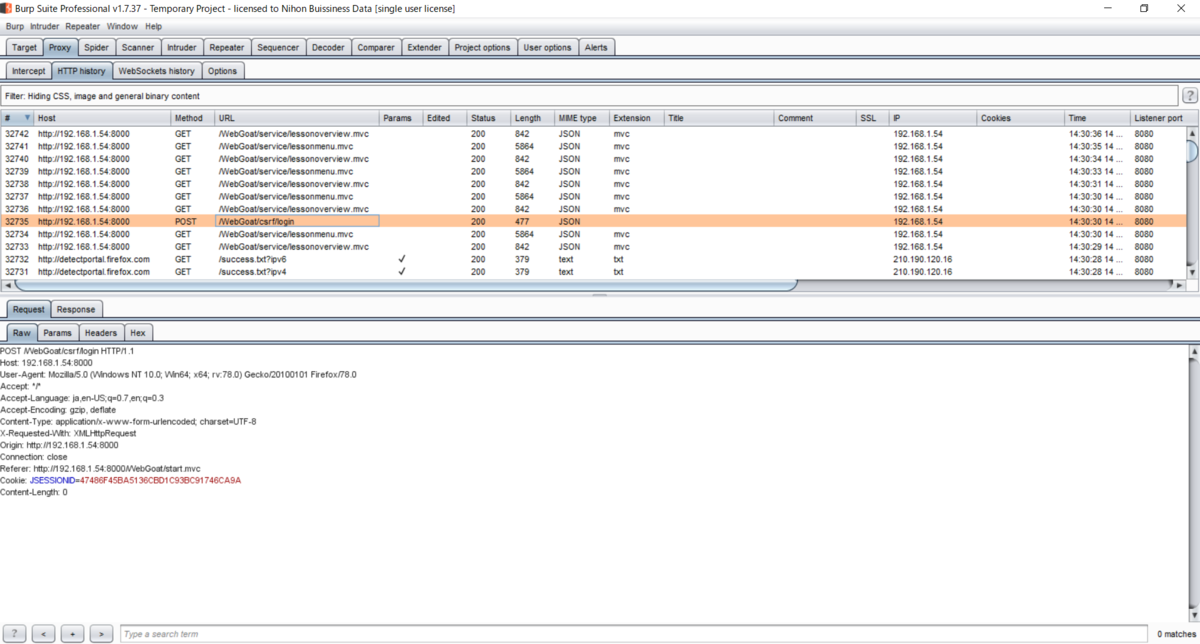
Task: Open the Project options tab
Action: (x=482, y=47)
